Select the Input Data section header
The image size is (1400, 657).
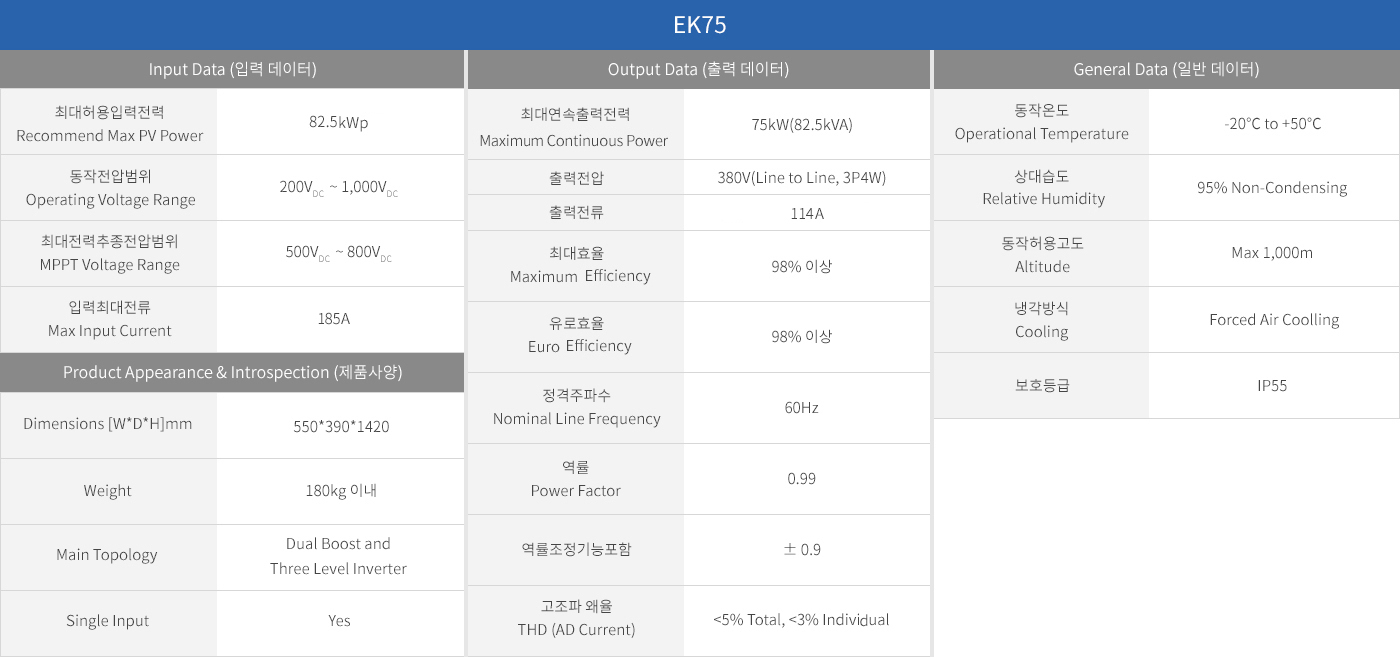click(x=232, y=69)
